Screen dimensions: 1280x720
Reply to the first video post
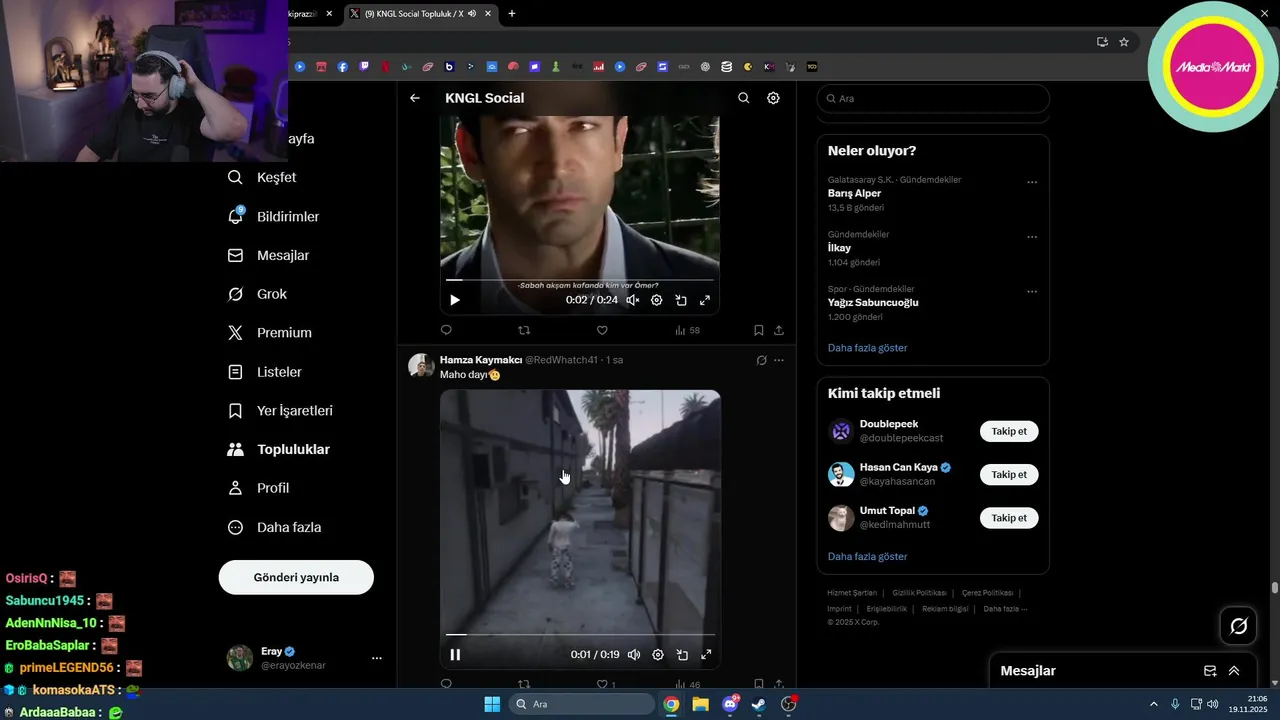pyautogui.click(x=446, y=330)
